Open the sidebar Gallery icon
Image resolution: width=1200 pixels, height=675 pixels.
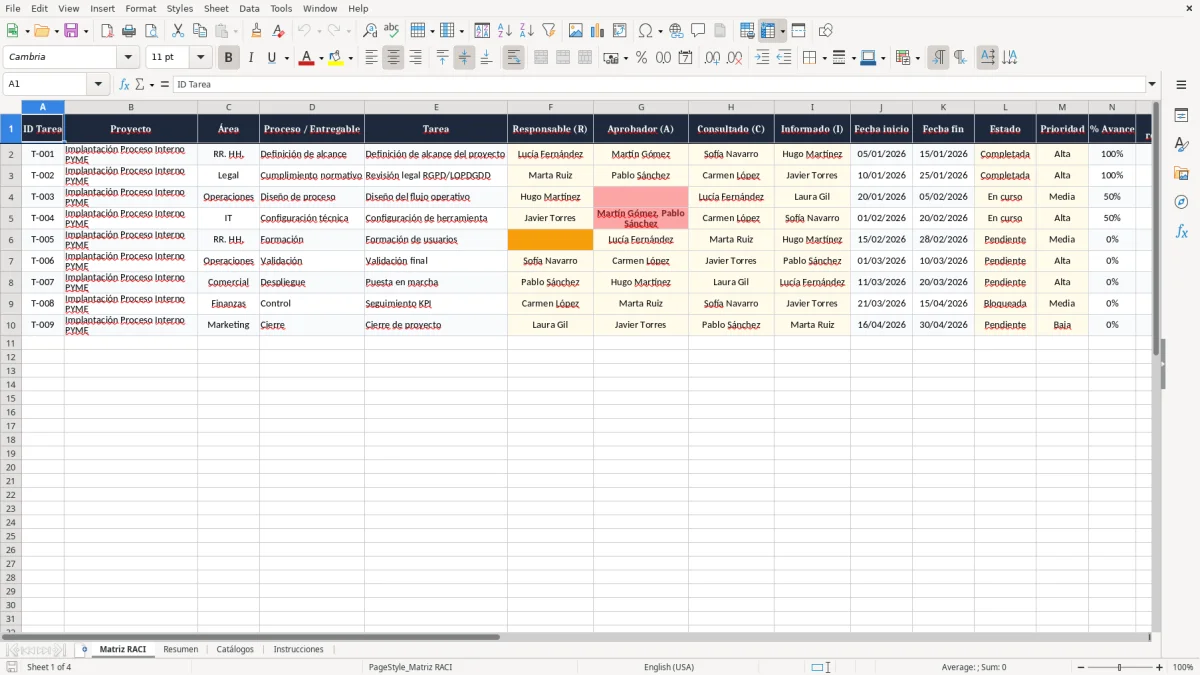click(1181, 174)
